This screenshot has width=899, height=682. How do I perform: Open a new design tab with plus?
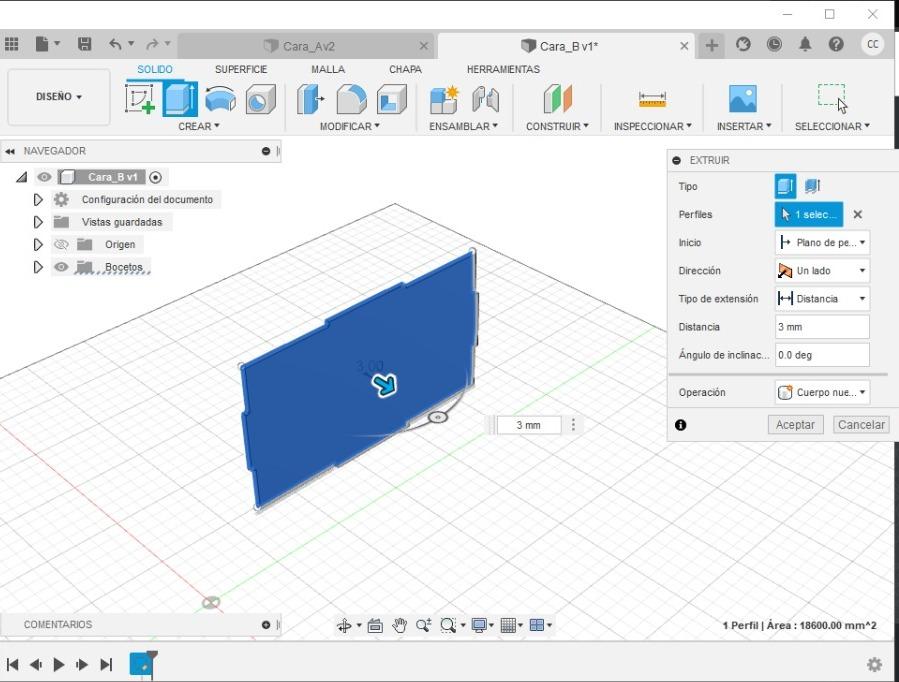click(x=711, y=45)
